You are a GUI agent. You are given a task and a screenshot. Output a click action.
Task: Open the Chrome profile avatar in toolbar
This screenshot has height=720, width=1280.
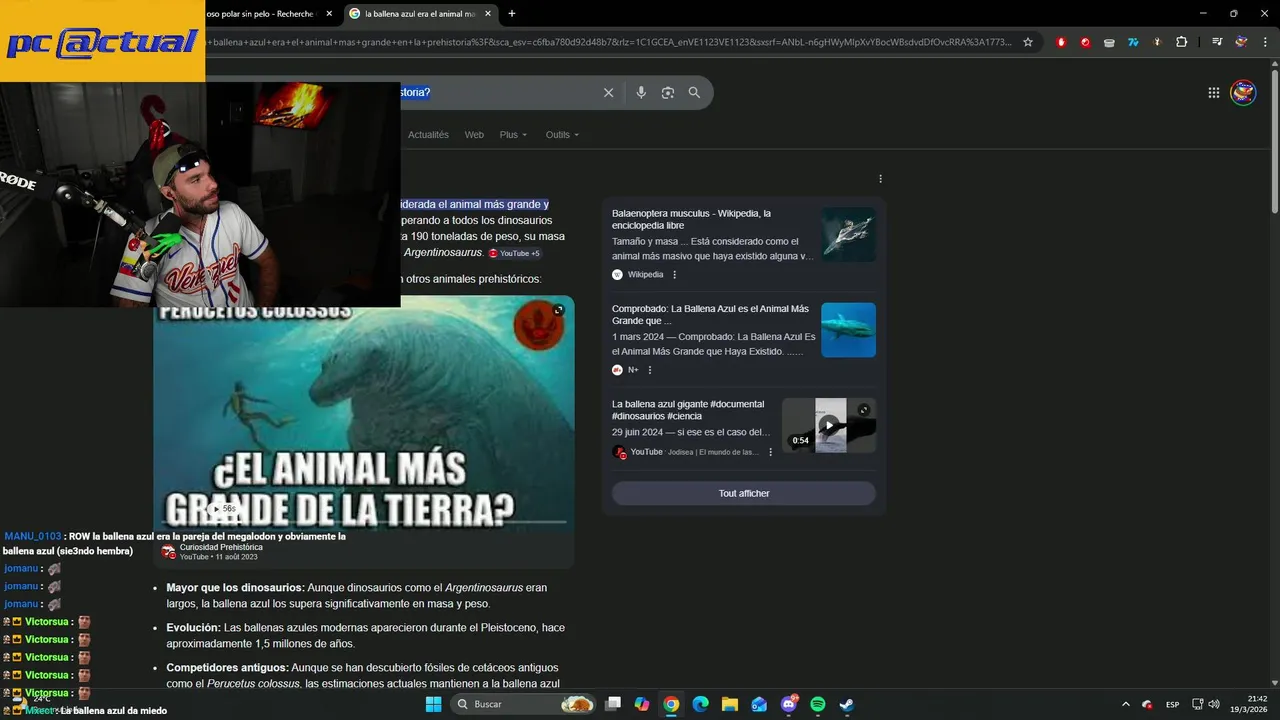(1241, 42)
